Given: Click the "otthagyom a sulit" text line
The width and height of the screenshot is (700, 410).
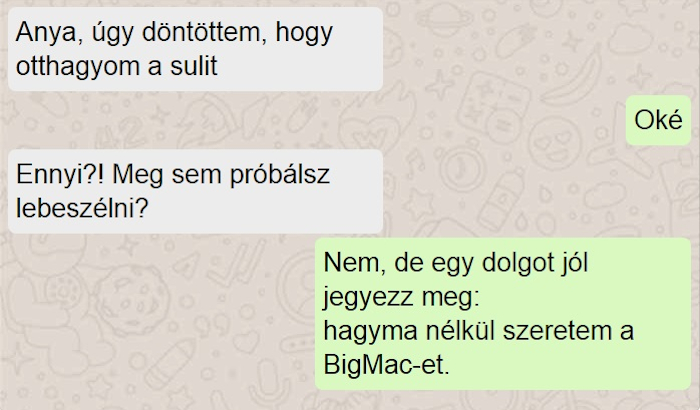Looking at the screenshot, I should 117,66.
